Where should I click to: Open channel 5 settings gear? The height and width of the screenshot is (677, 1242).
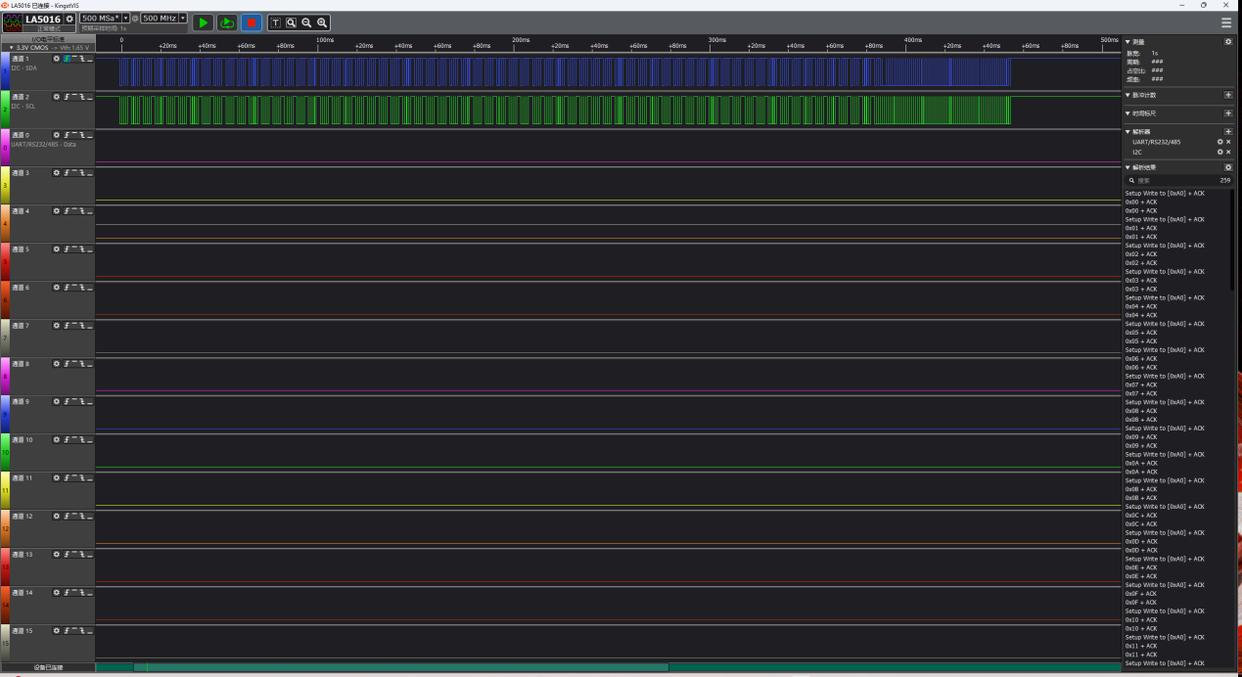tap(56, 249)
